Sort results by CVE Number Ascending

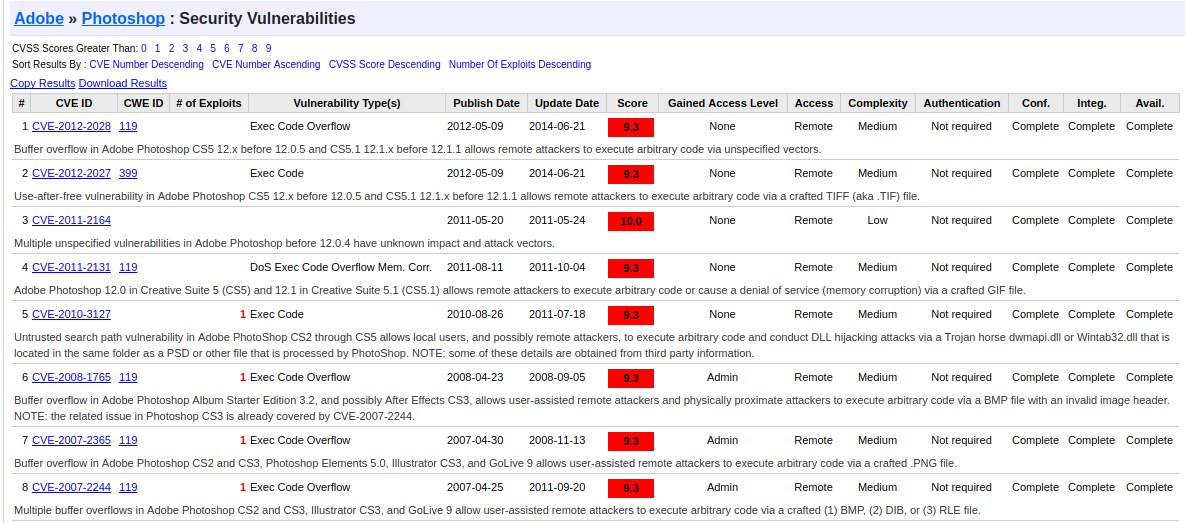[x=266, y=64]
